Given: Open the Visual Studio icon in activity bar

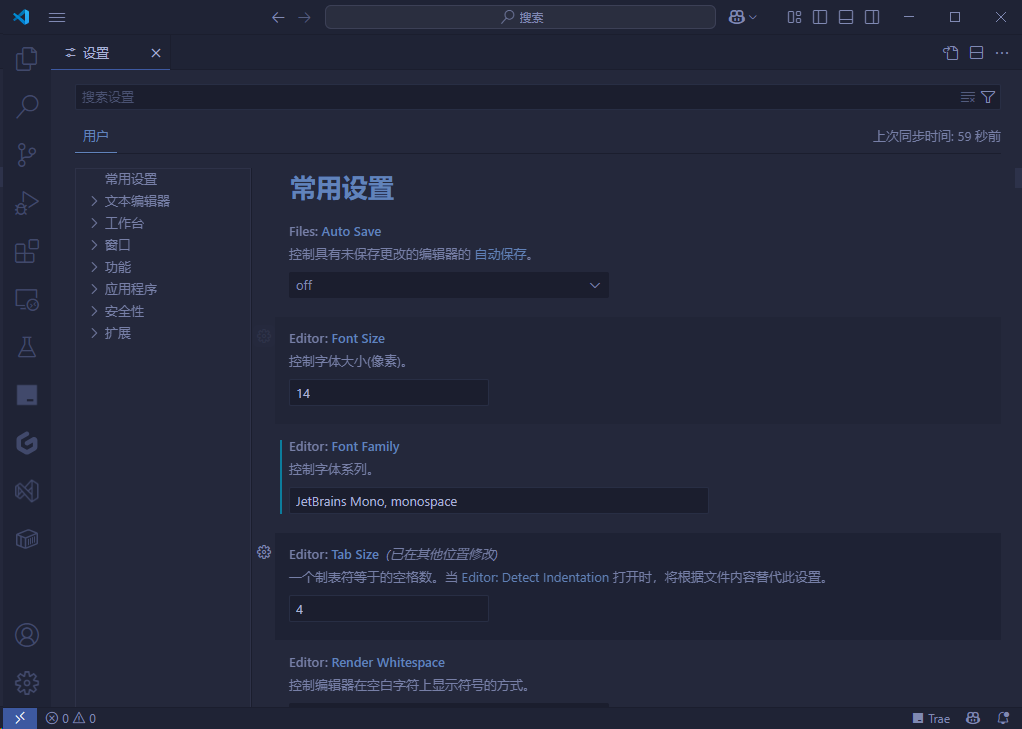Looking at the screenshot, I should coord(27,491).
